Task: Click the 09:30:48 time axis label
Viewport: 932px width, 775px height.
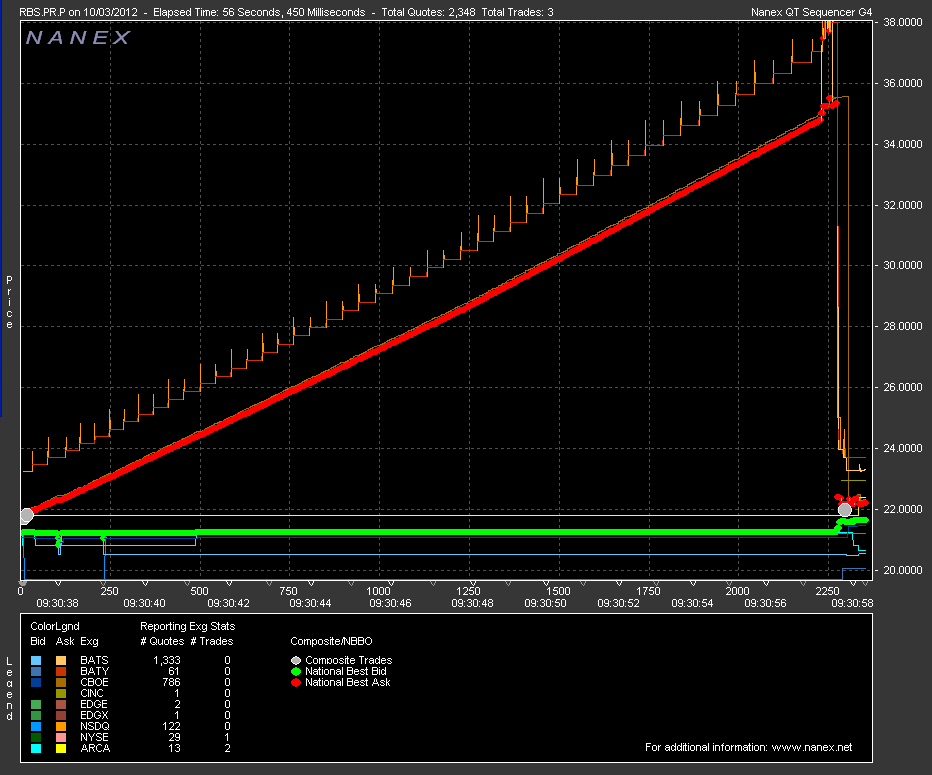Action: (472, 603)
